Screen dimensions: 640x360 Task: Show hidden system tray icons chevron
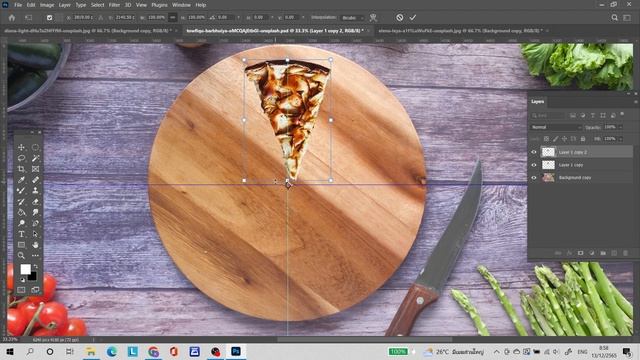pyautogui.click(x=496, y=351)
